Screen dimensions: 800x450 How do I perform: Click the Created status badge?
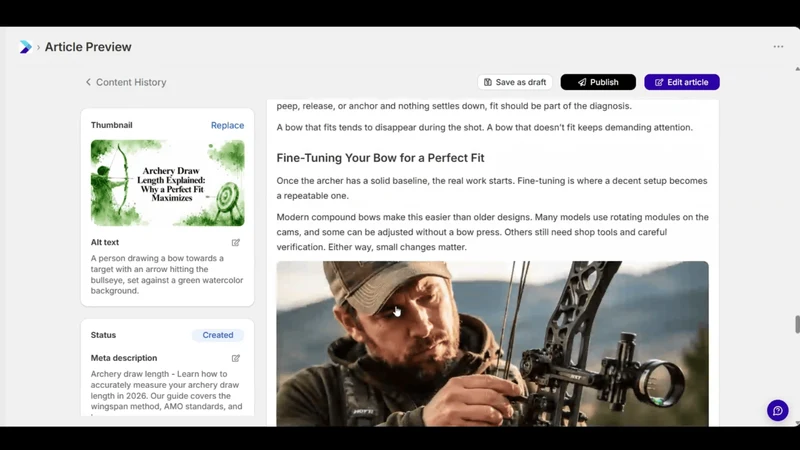coord(218,335)
